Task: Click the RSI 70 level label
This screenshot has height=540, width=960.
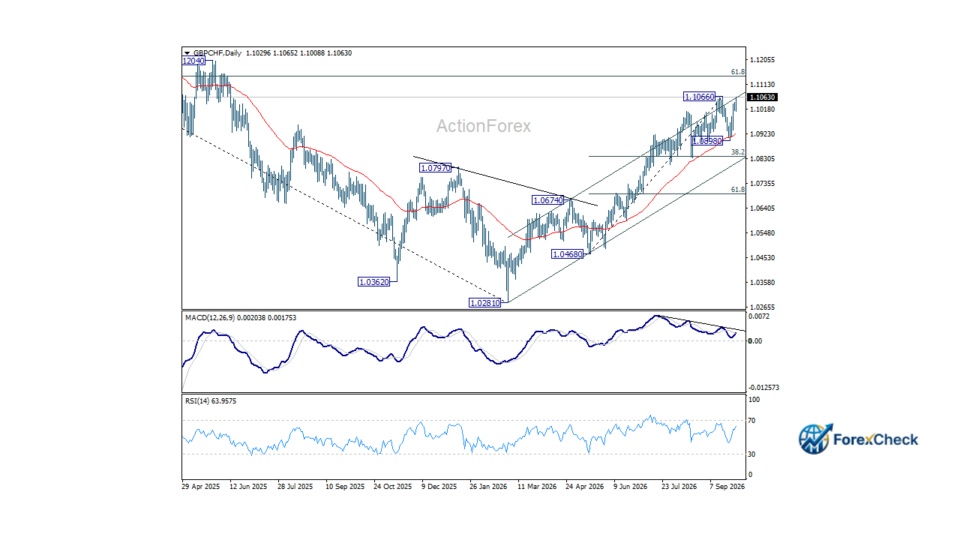Action: pos(752,421)
